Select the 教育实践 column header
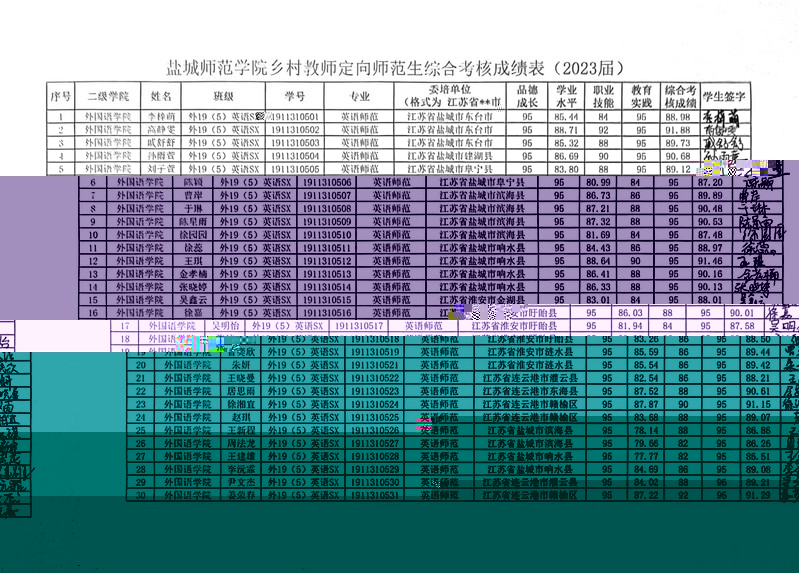The width and height of the screenshot is (799, 573). (641, 96)
